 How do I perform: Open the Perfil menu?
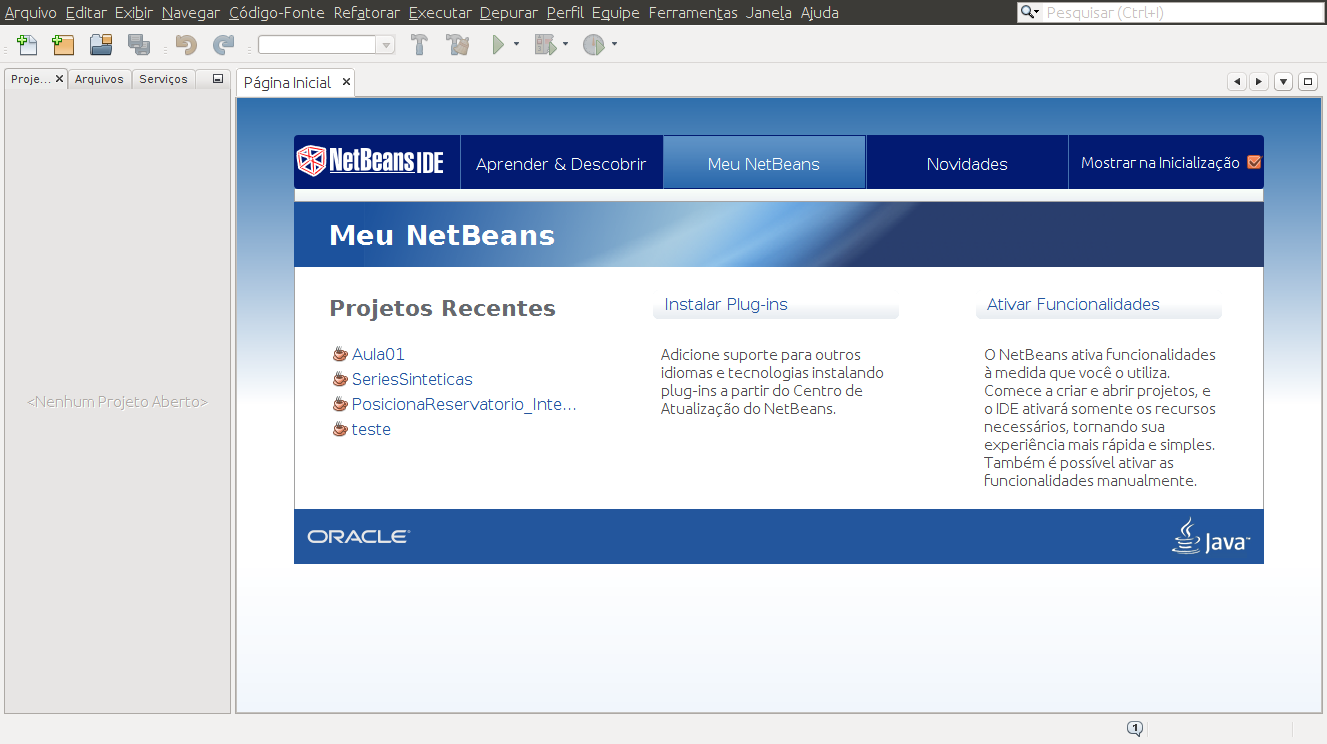(565, 13)
